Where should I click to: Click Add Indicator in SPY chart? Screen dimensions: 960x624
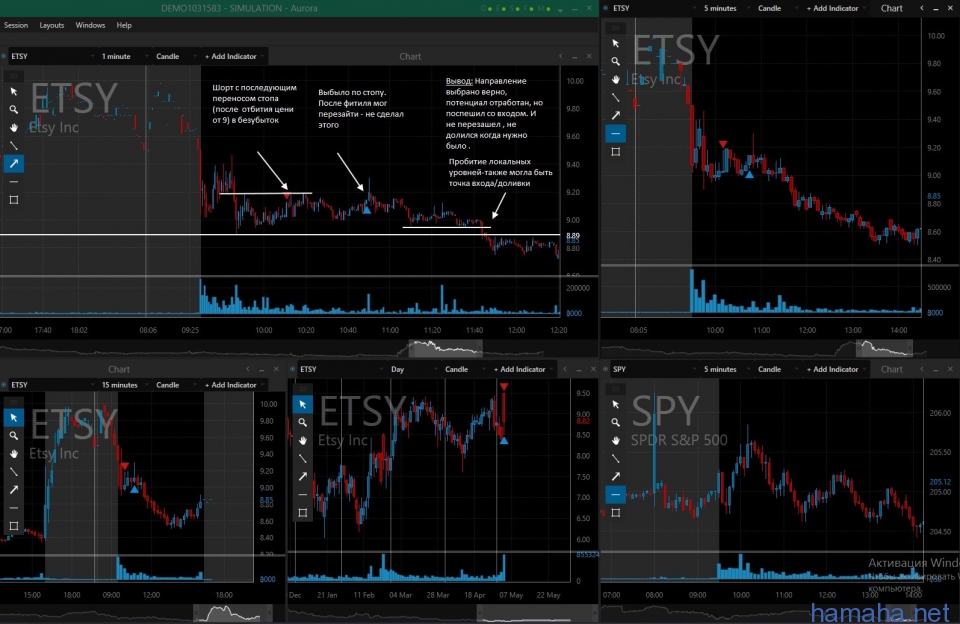(x=835, y=369)
